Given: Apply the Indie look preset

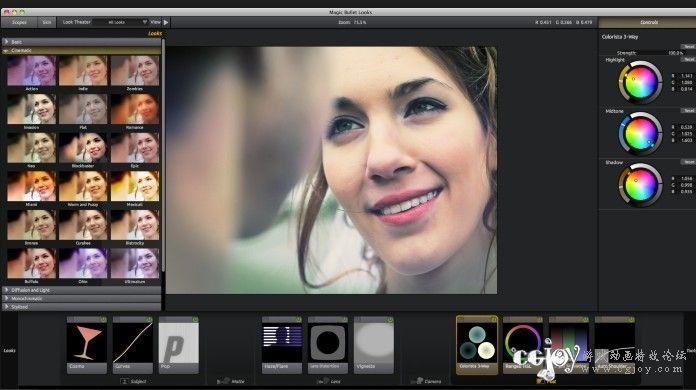Looking at the screenshot, I should [x=83, y=71].
